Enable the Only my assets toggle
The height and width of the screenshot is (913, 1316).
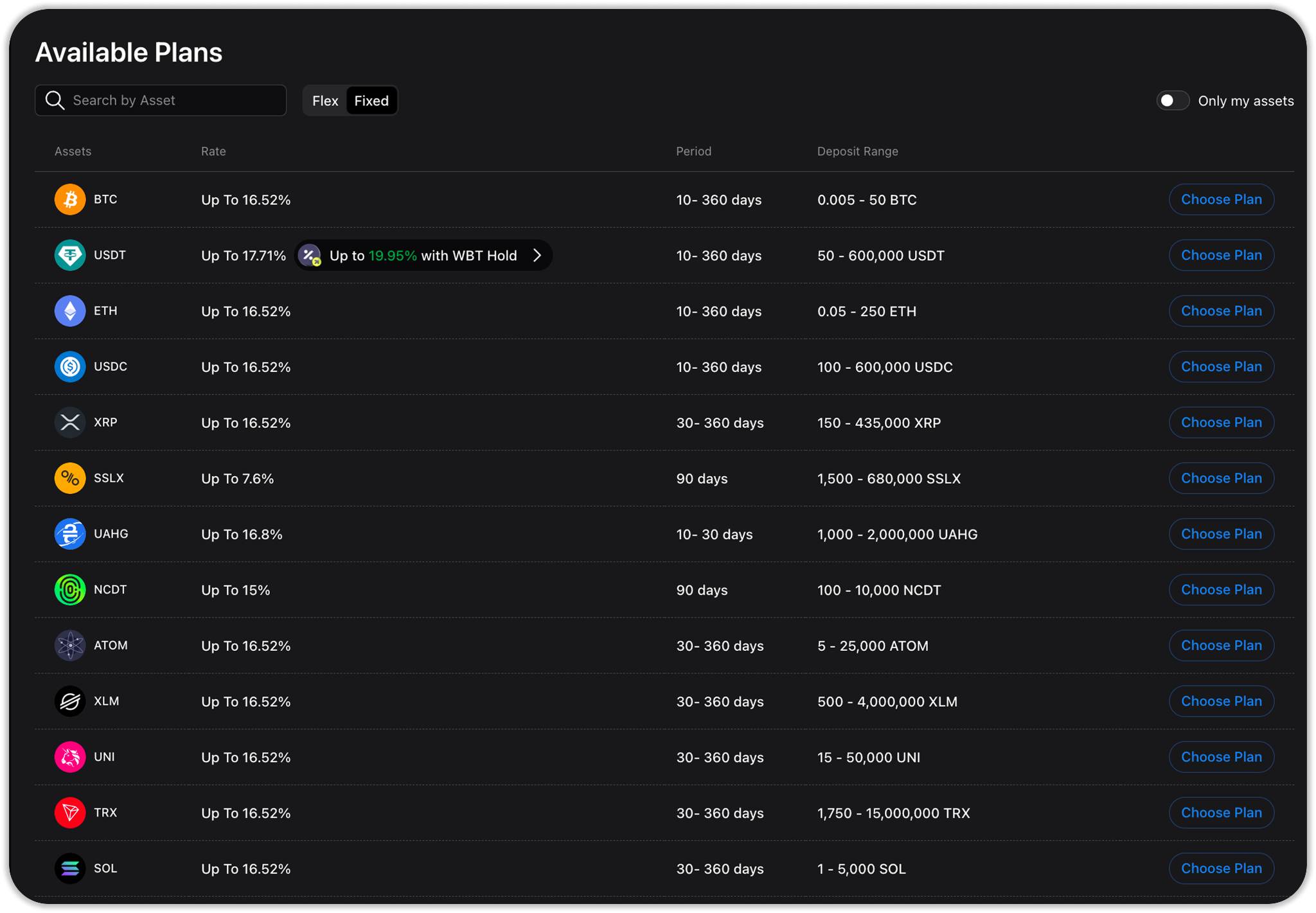[1172, 101]
